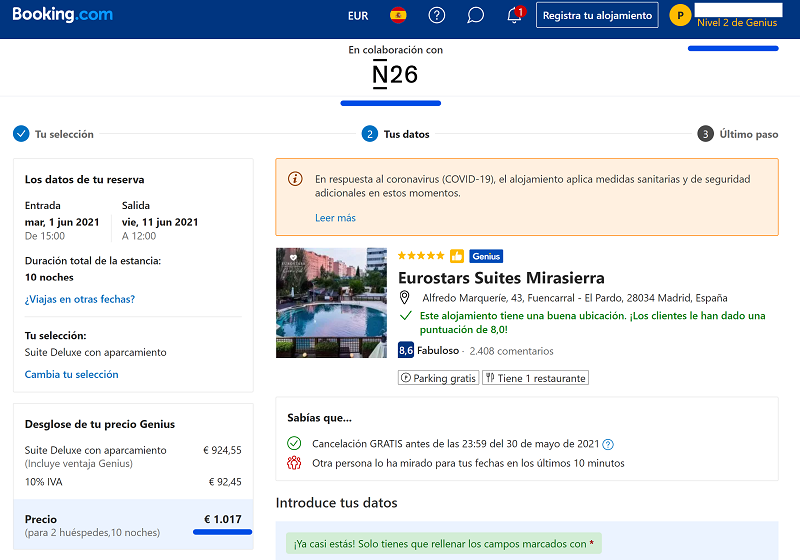The image size is (800, 560).
Task: Click the 8,6 review score badge
Action: [x=406, y=350]
